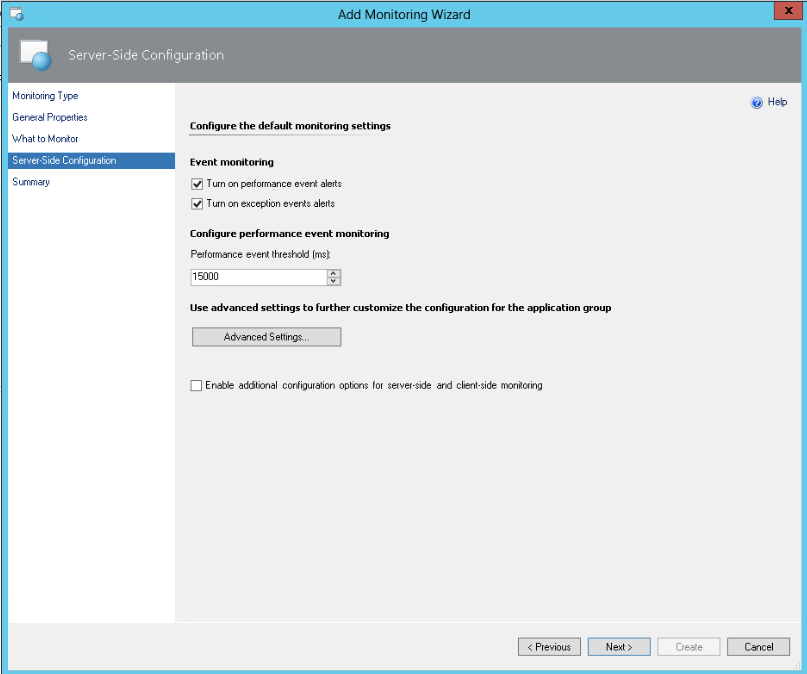Click the blue Help question mark icon
Screen dimensions: 807x674
pos(757,102)
